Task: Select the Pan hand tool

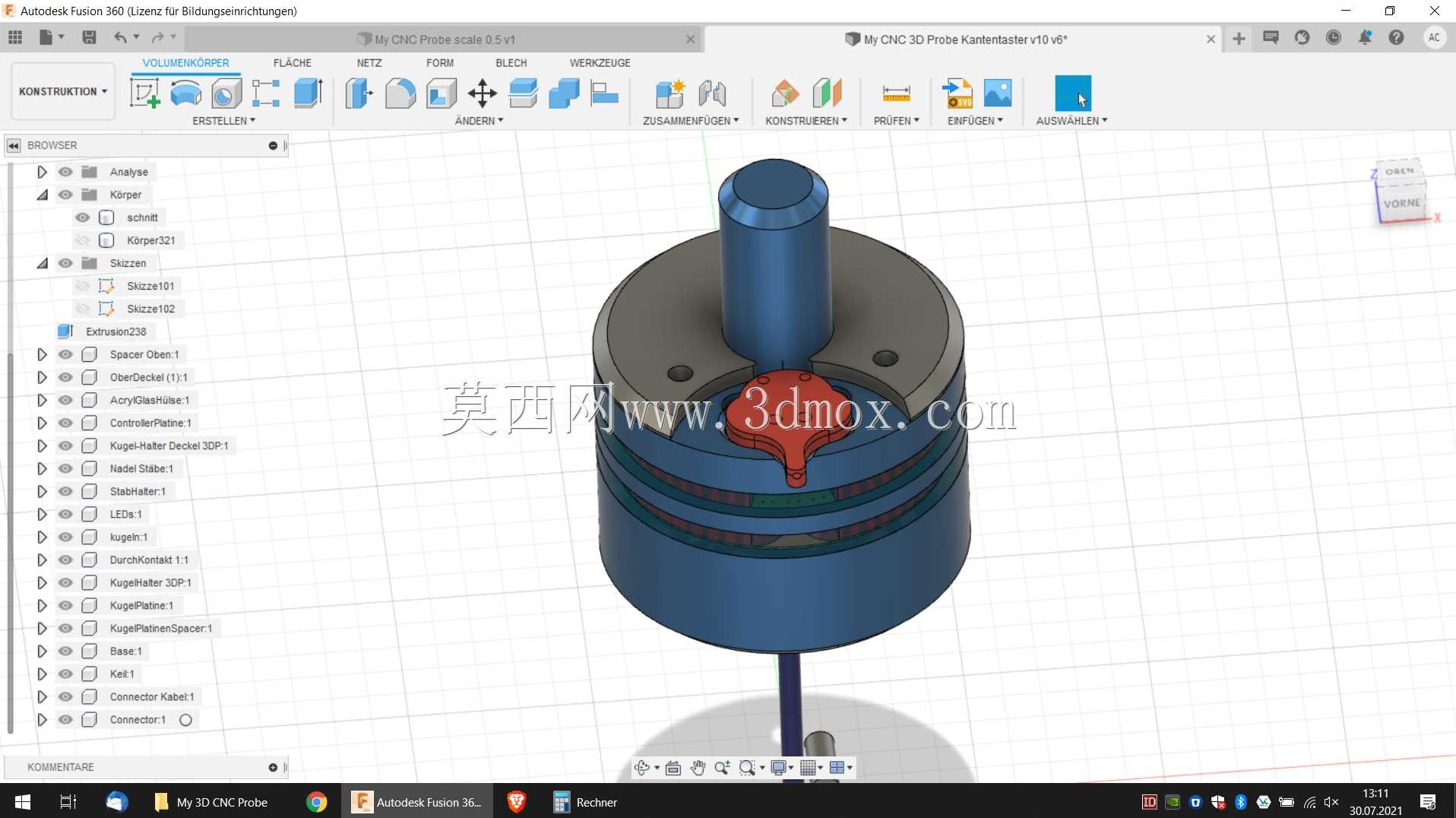Action: point(698,768)
